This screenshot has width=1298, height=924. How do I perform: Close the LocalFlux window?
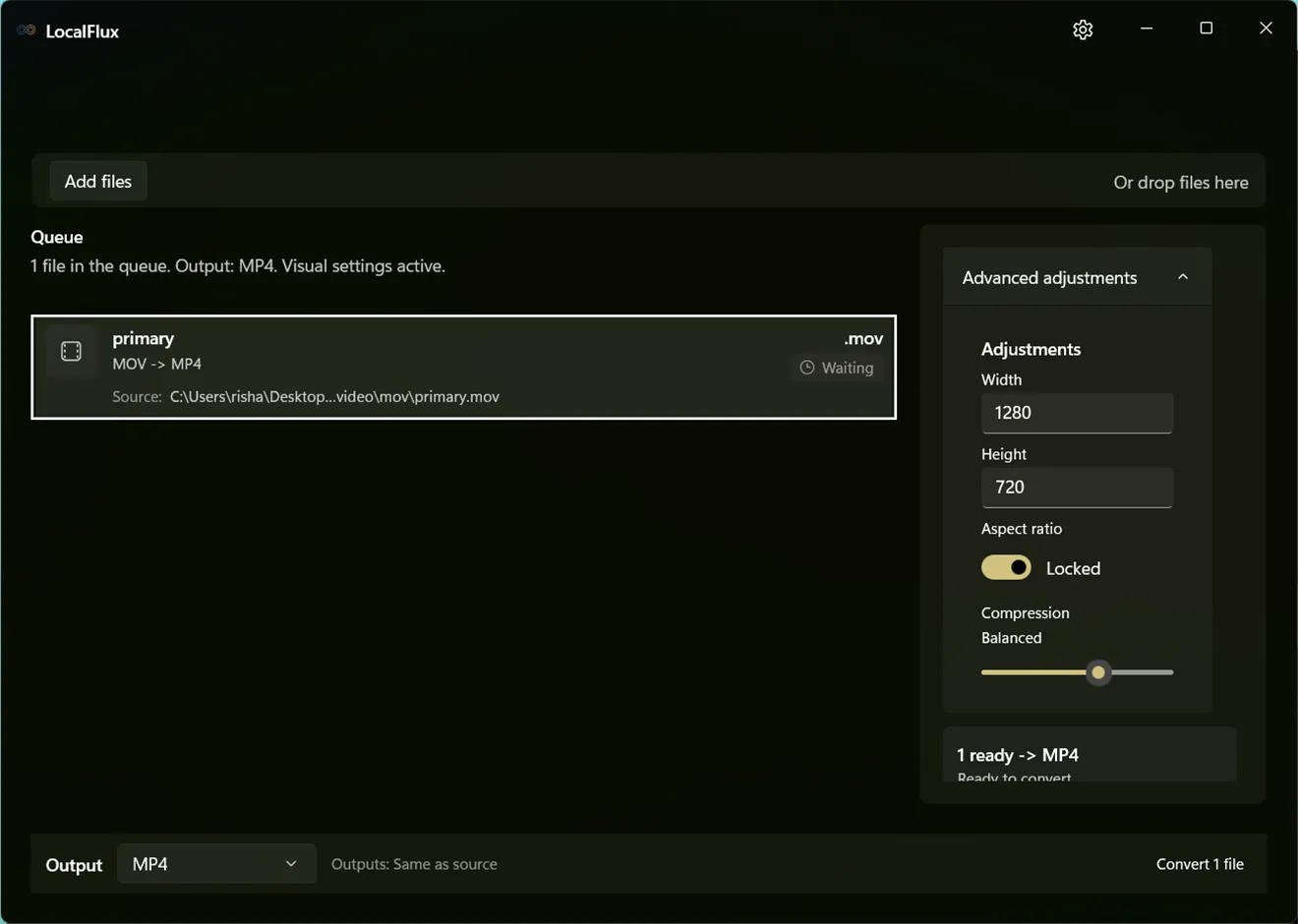[1267, 29]
